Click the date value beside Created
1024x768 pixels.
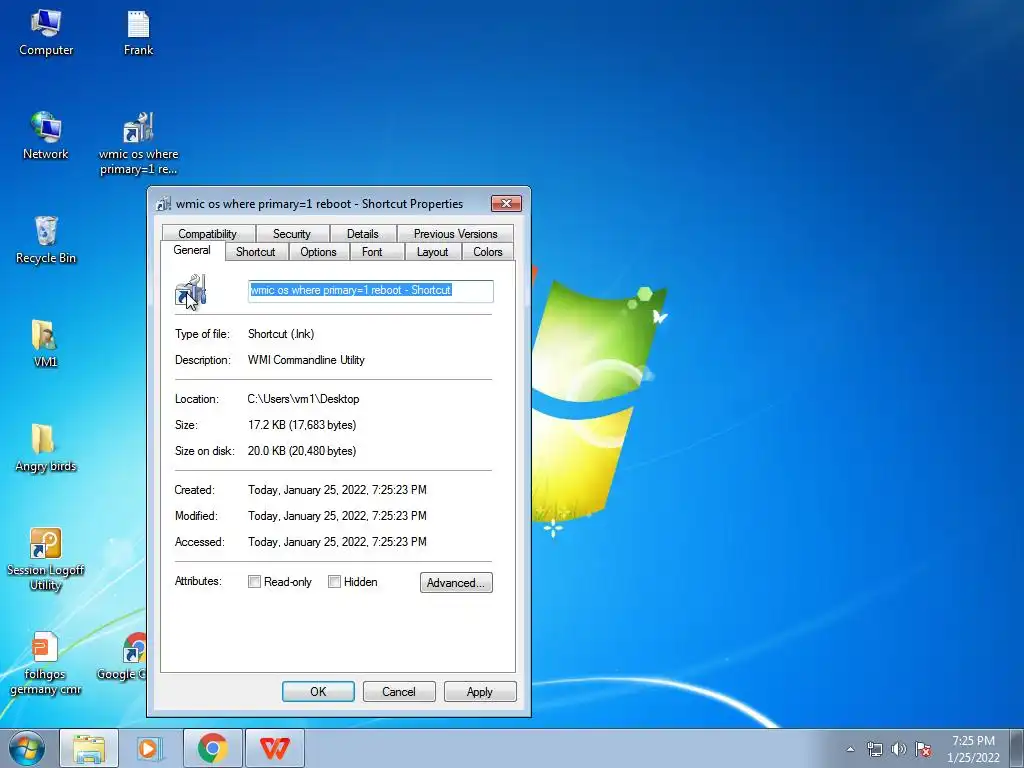(337, 490)
